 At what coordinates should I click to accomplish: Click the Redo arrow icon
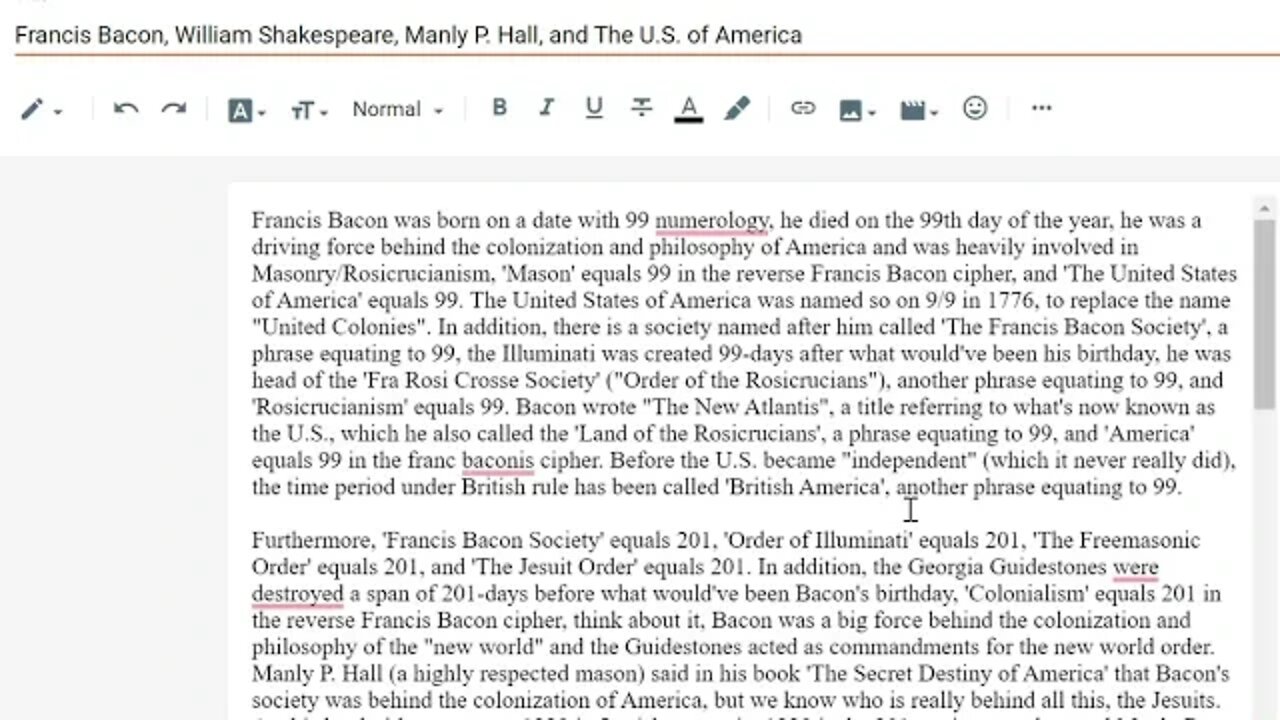pos(174,109)
